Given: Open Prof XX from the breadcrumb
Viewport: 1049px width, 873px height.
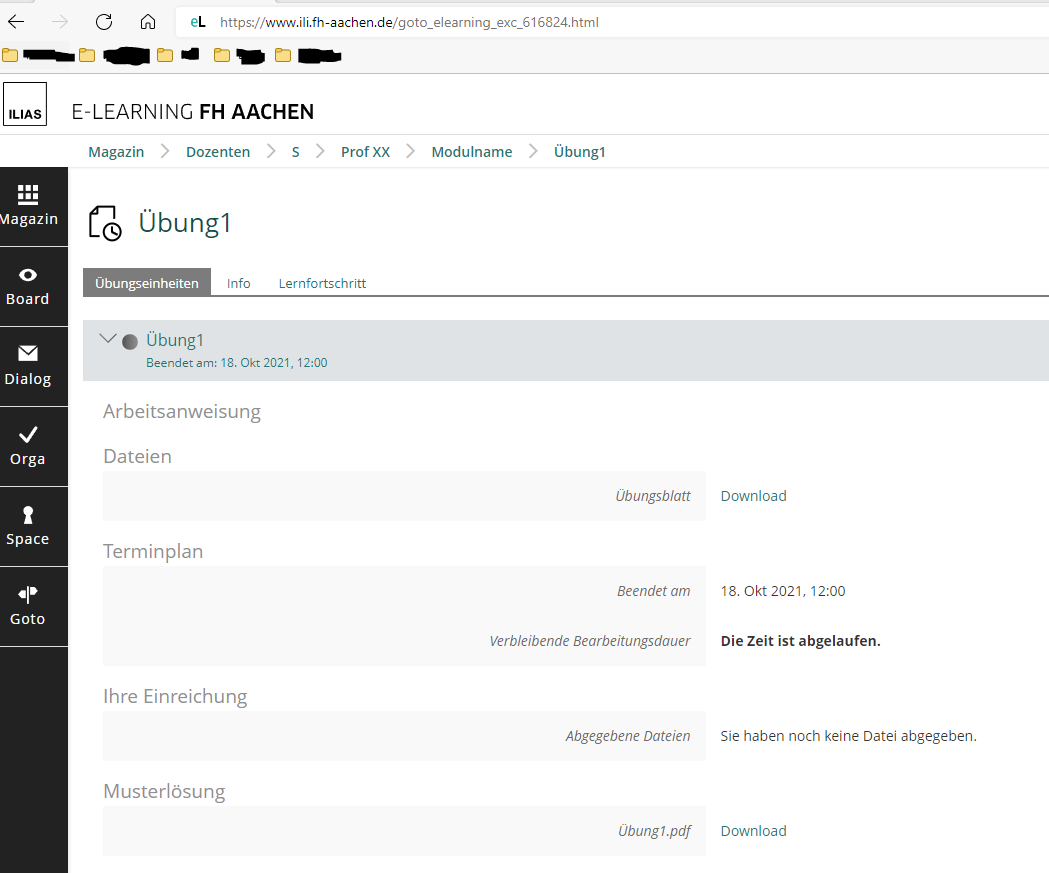Looking at the screenshot, I should pos(365,151).
